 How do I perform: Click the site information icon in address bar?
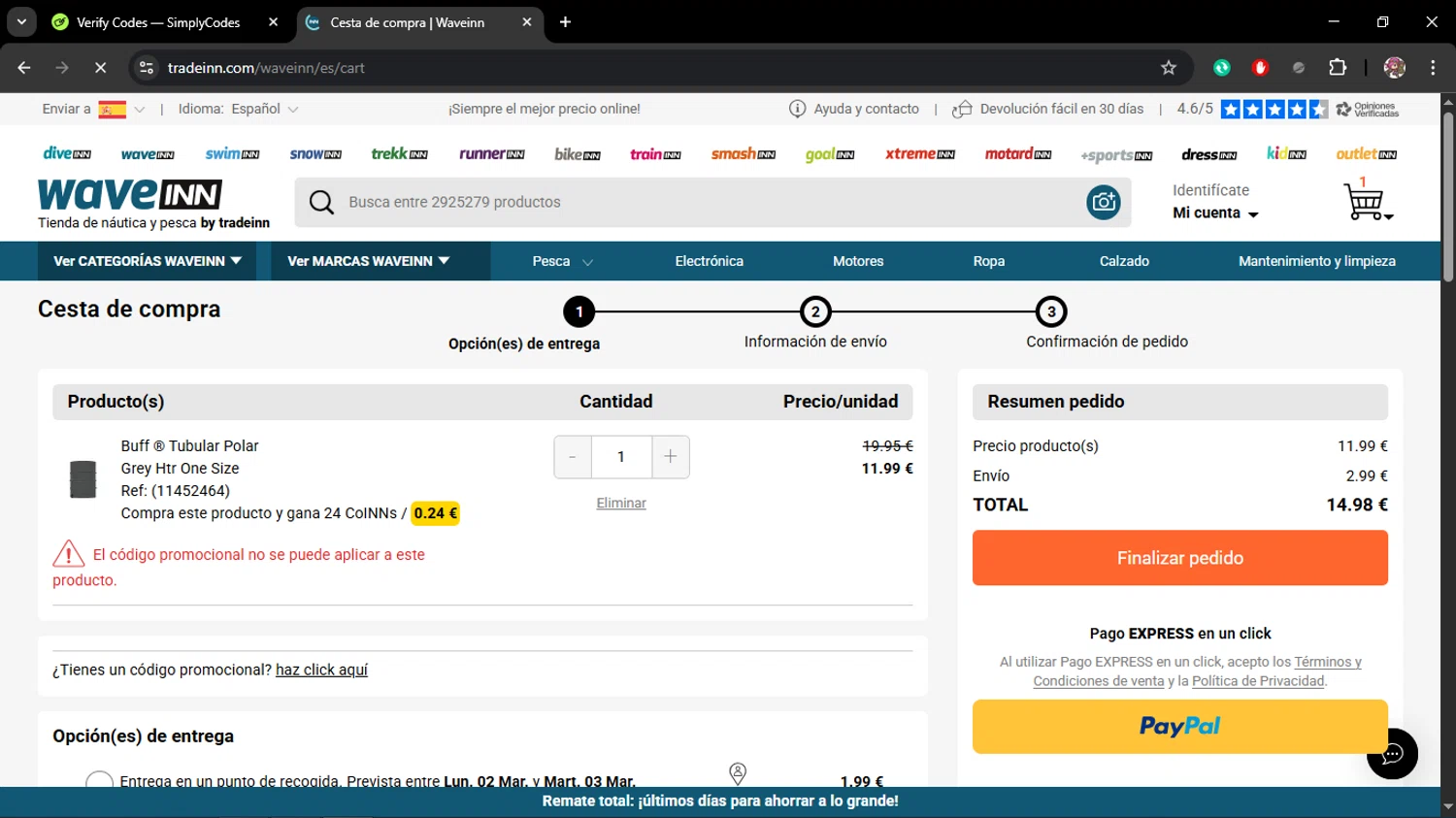click(x=147, y=68)
